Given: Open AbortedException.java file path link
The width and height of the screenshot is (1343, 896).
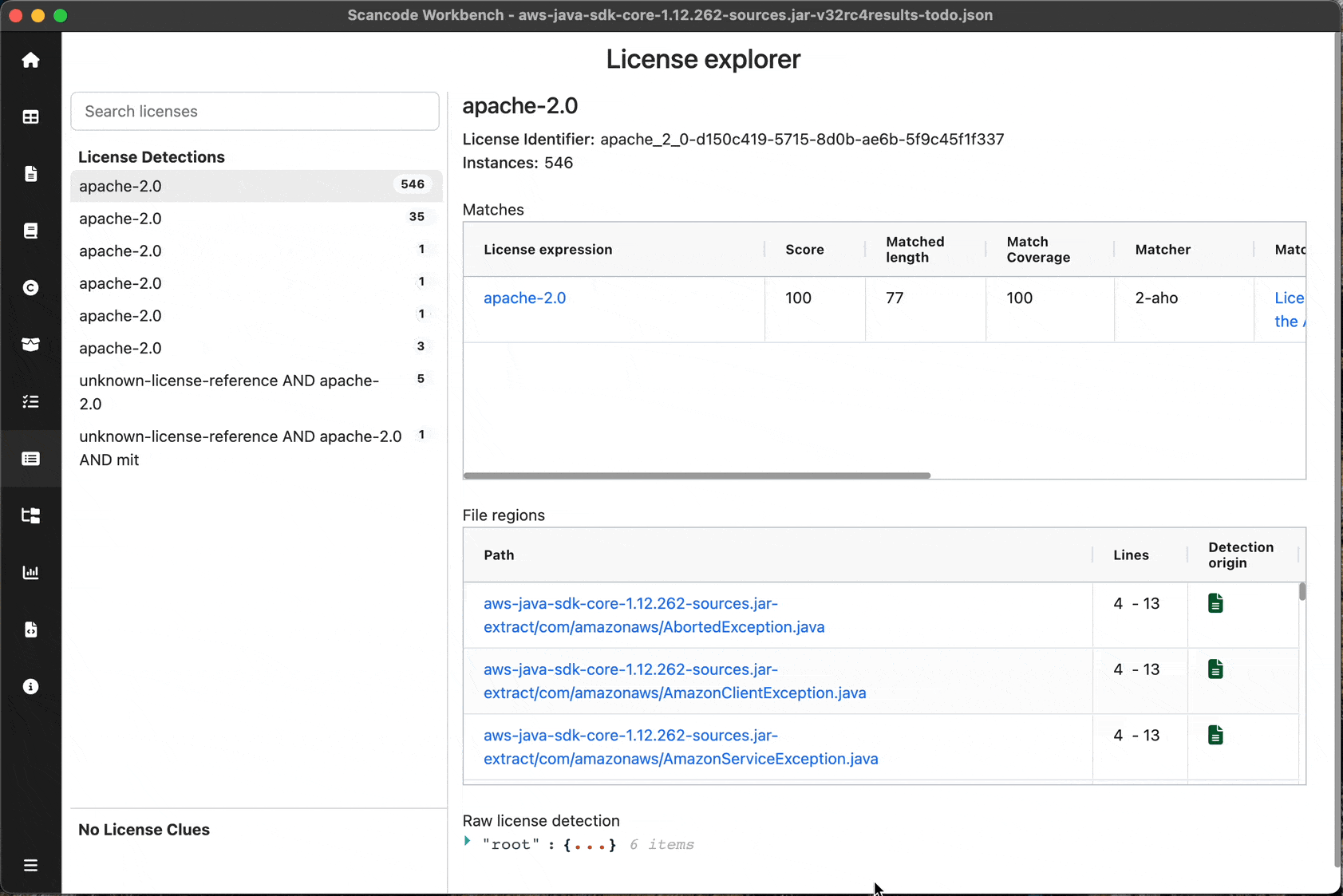Looking at the screenshot, I should point(654,615).
